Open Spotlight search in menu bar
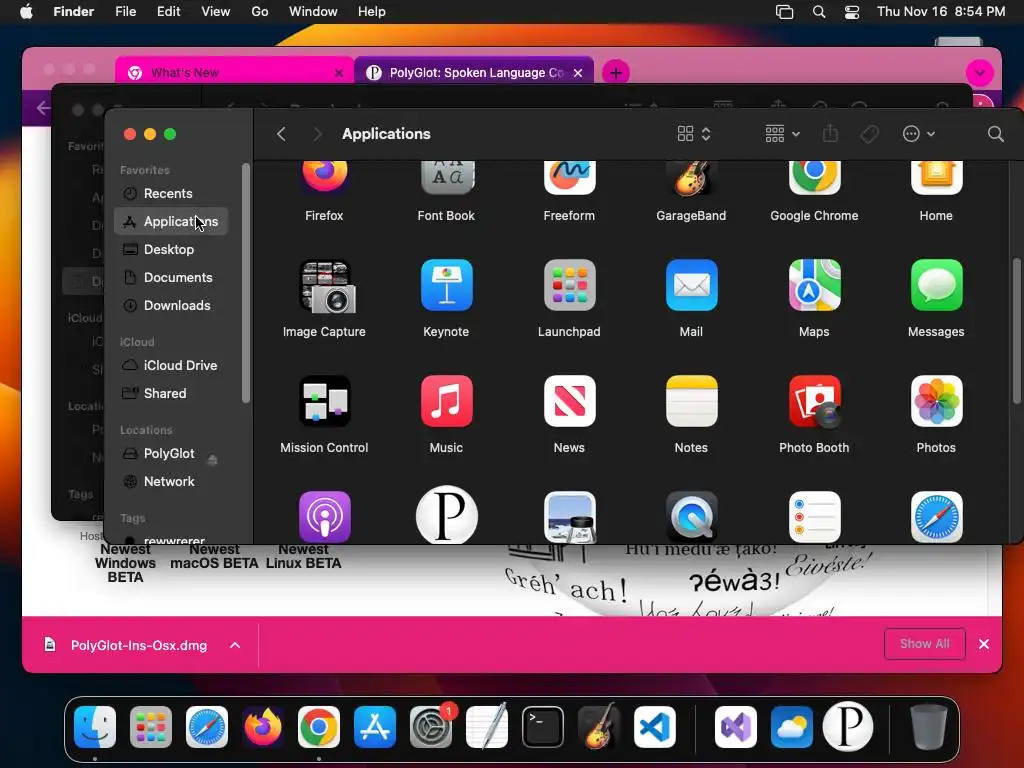 click(819, 11)
